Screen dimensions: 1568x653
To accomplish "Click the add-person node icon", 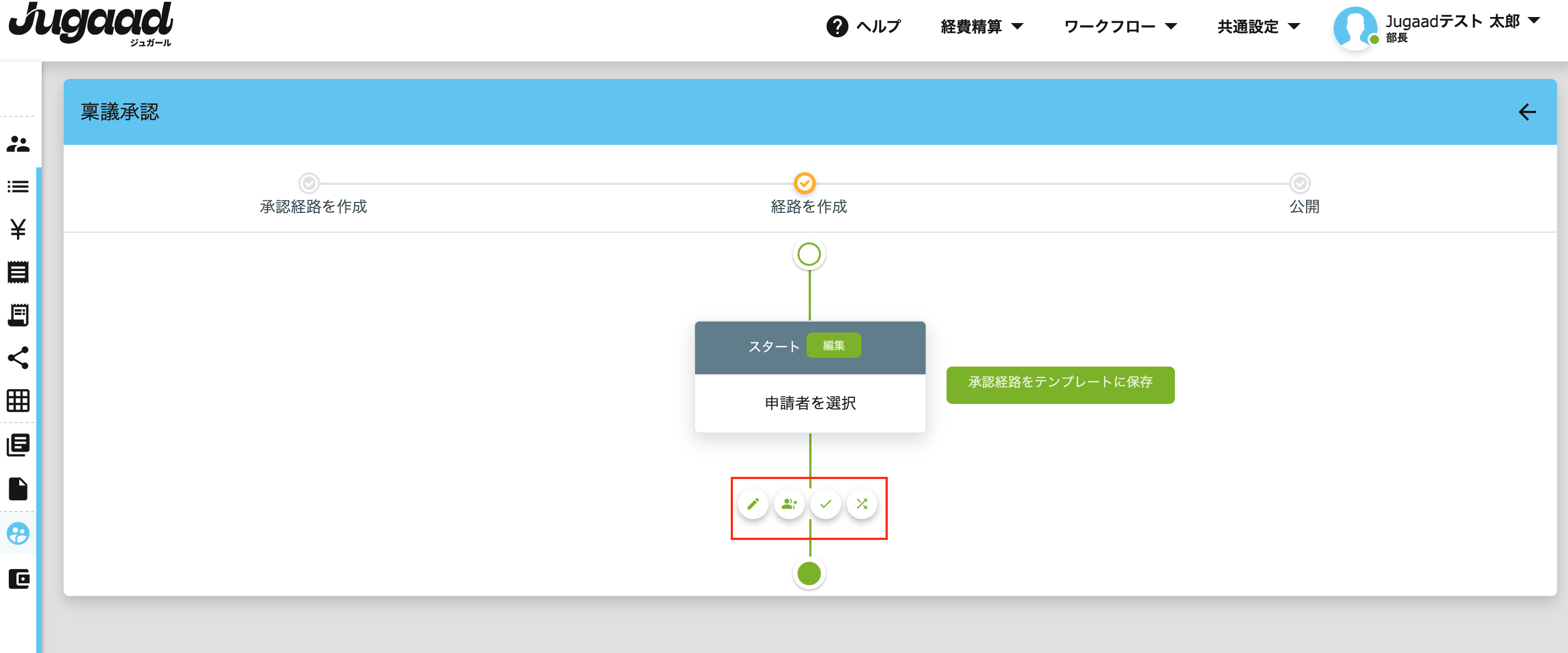I will click(x=789, y=504).
